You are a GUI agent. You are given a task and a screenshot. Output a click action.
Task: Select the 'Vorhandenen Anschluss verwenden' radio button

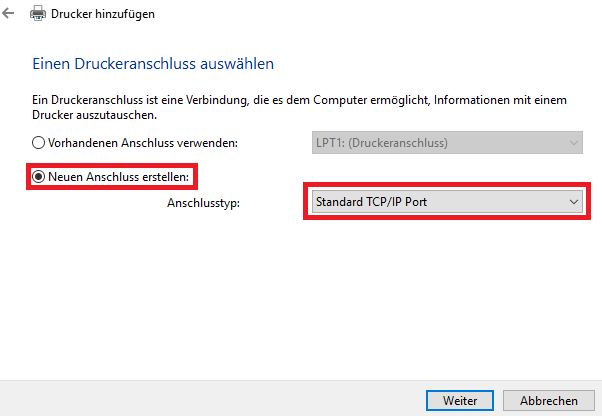click(x=40, y=143)
